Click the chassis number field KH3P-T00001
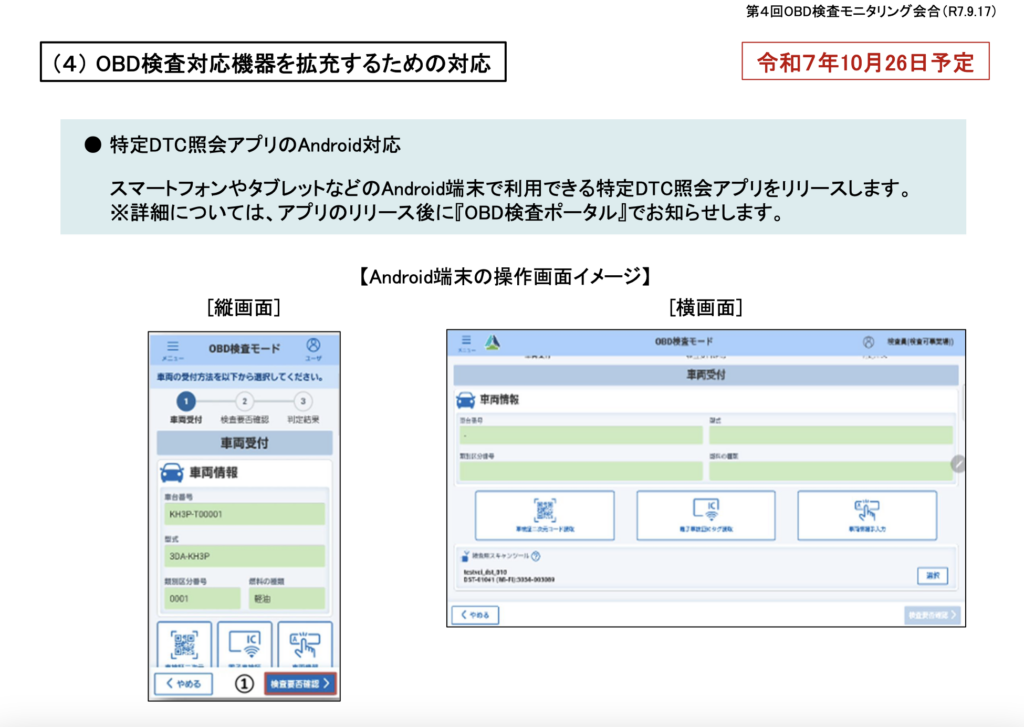The image size is (1024, 727). (x=243, y=514)
